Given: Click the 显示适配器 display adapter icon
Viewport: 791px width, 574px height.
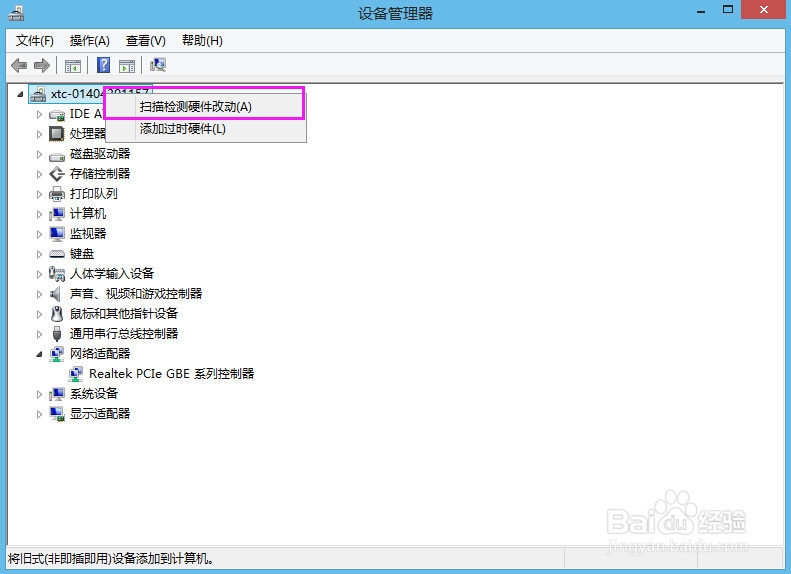Looking at the screenshot, I should 57,414.
